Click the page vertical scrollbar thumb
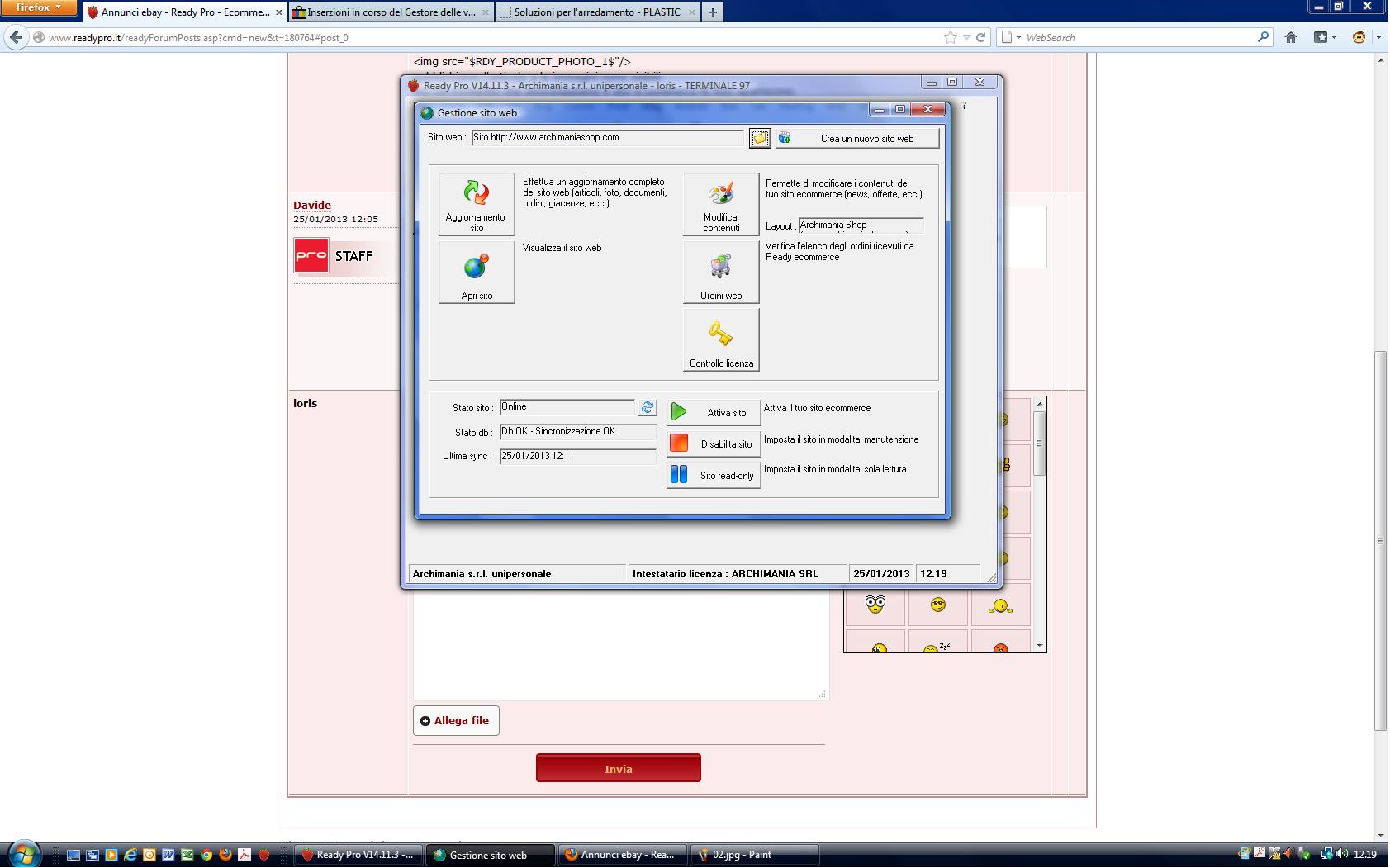Screen dimensions: 1390x868 (1381, 541)
